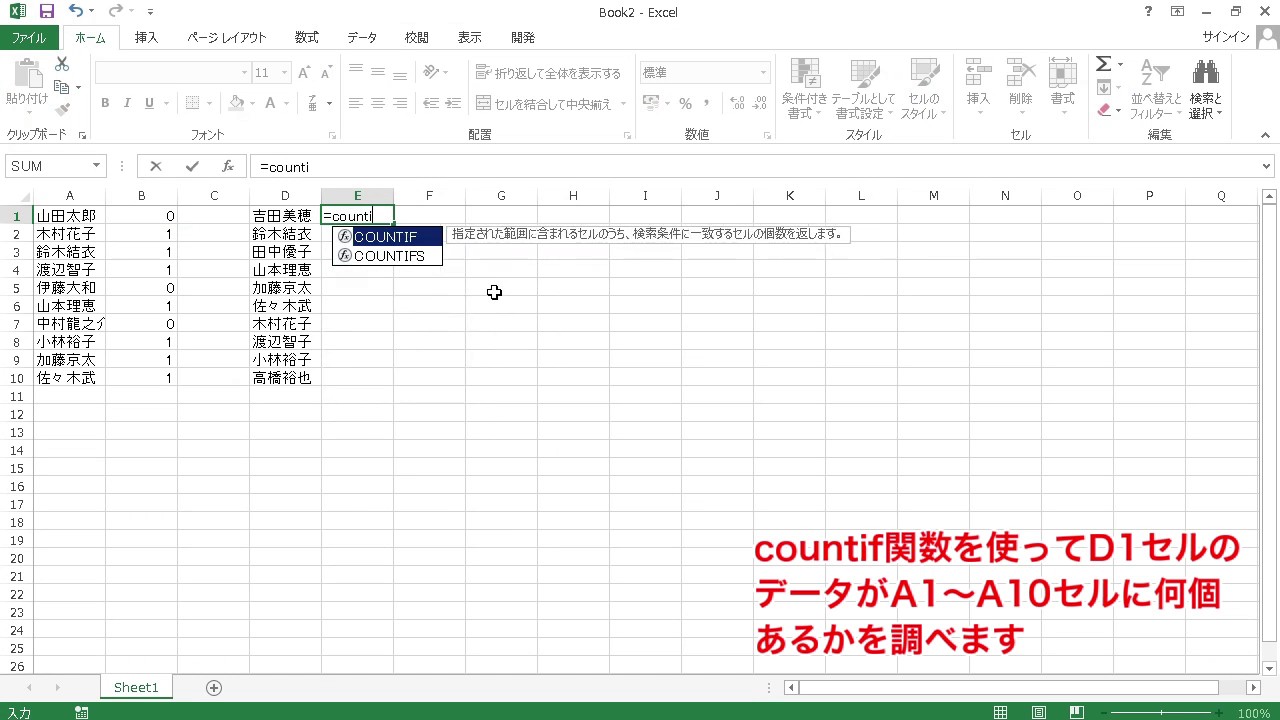
Task: Click the Cut scissors icon
Action: pyautogui.click(x=62, y=64)
